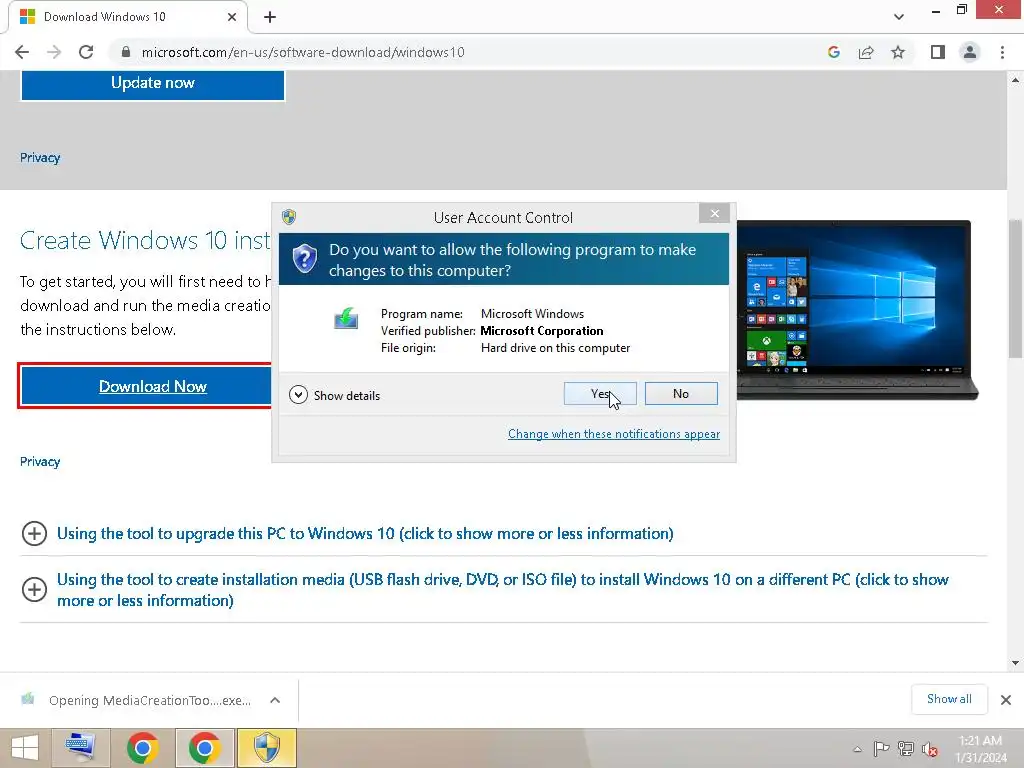
Task: Open the first Chrome taskbar icon
Action: point(143,748)
